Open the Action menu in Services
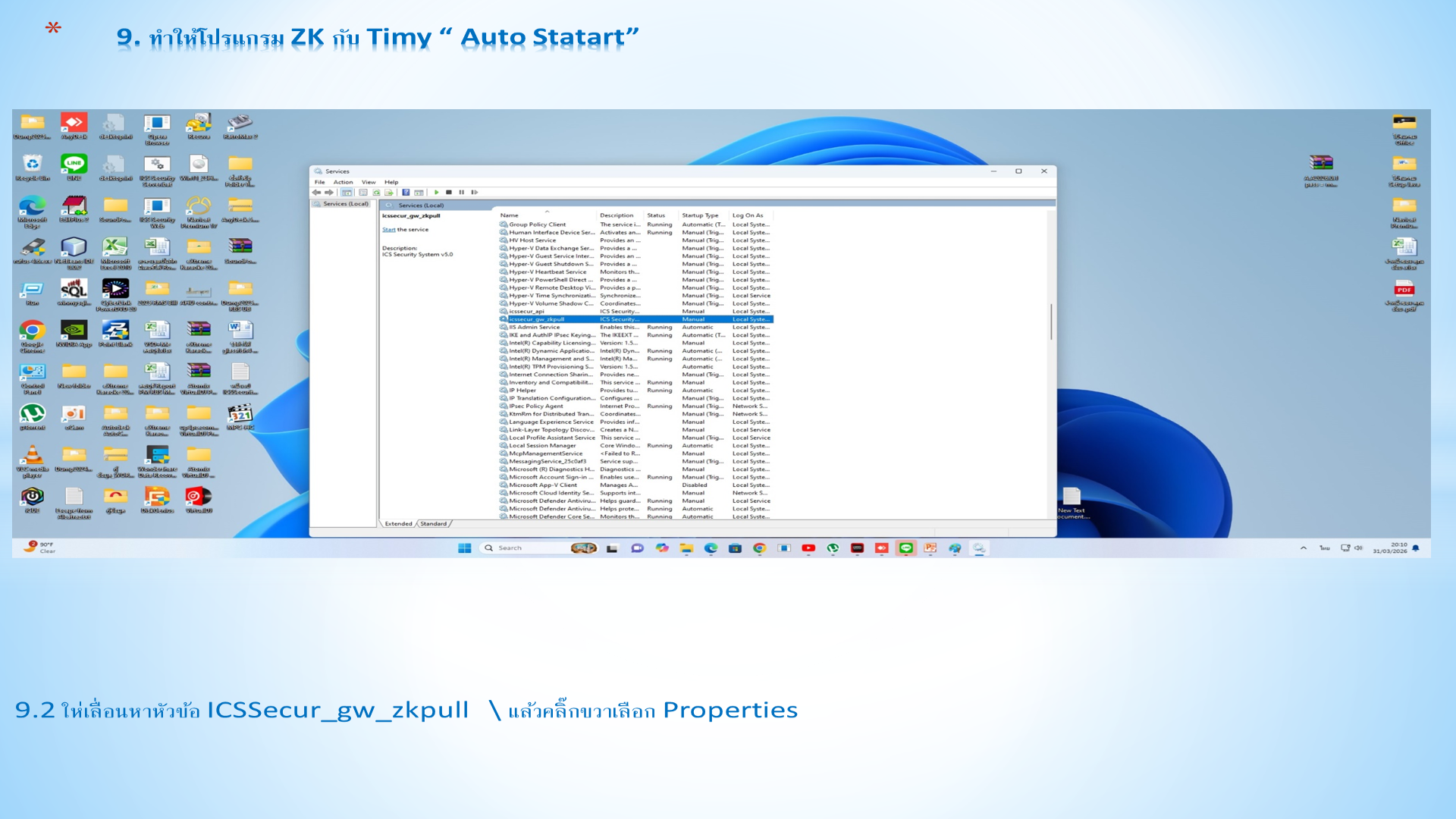 (343, 182)
